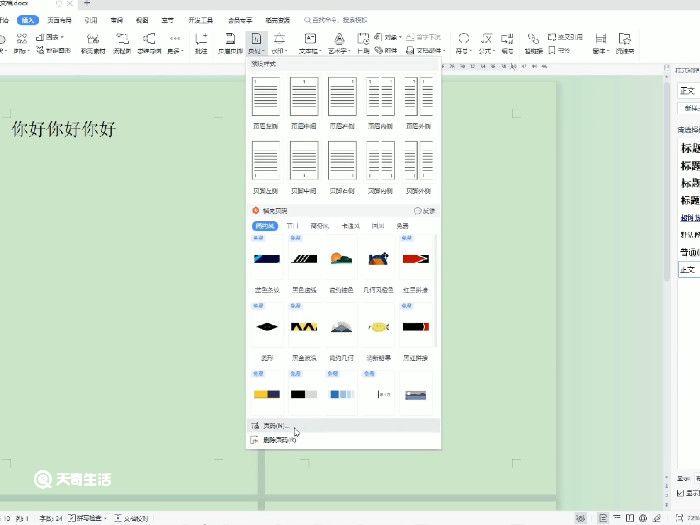Select the 免费 (free) filter tab

(x=402, y=226)
